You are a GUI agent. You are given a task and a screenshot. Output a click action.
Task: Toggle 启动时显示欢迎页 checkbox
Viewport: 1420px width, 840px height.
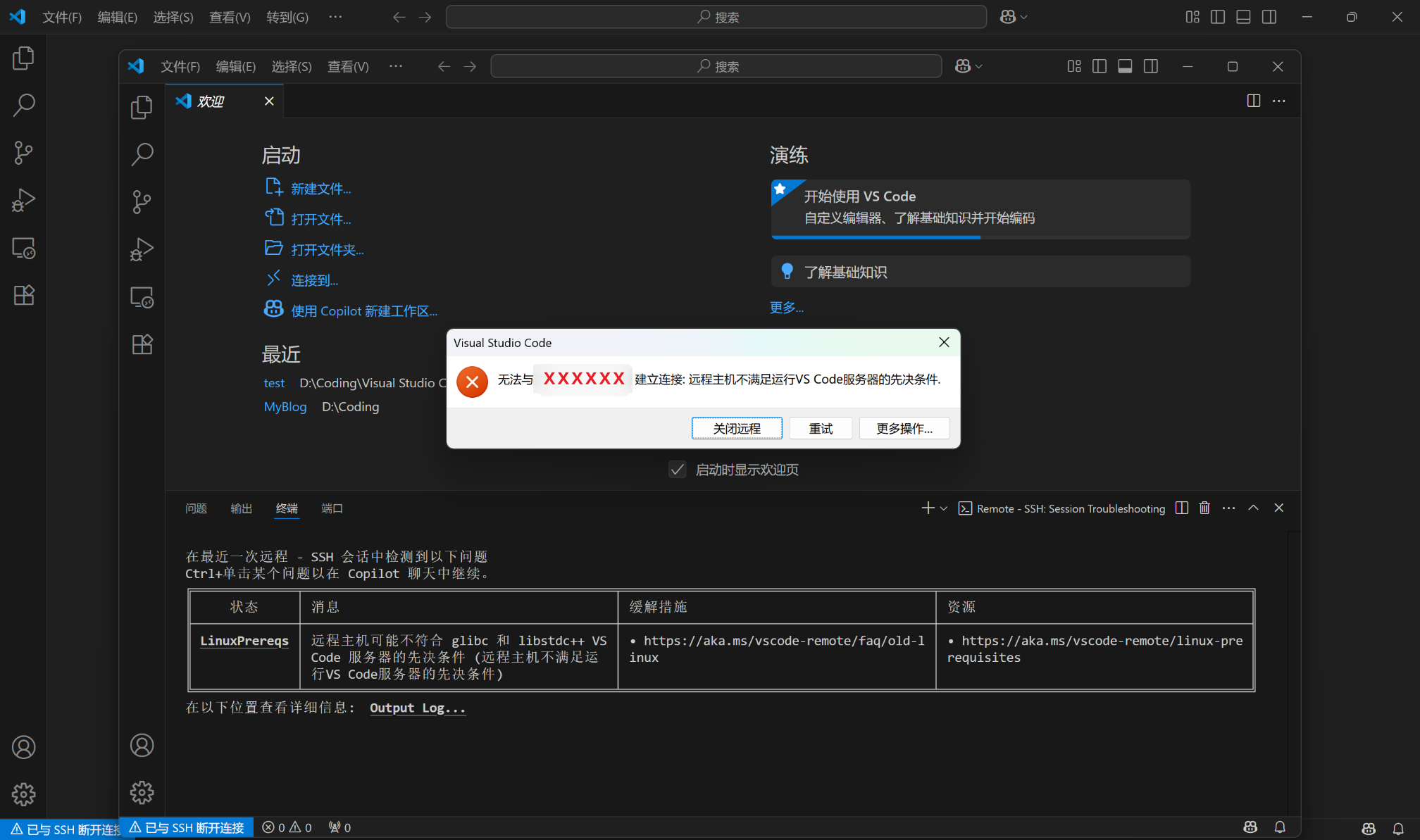pyautogui.click(x=677, y=470)
